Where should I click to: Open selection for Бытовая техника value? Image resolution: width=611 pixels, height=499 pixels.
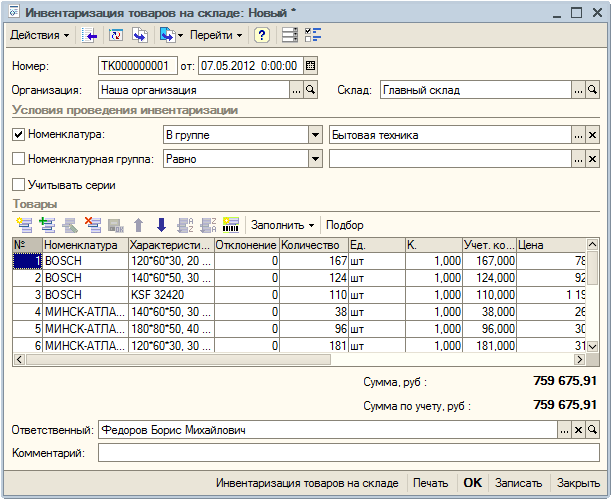point(578,135)
